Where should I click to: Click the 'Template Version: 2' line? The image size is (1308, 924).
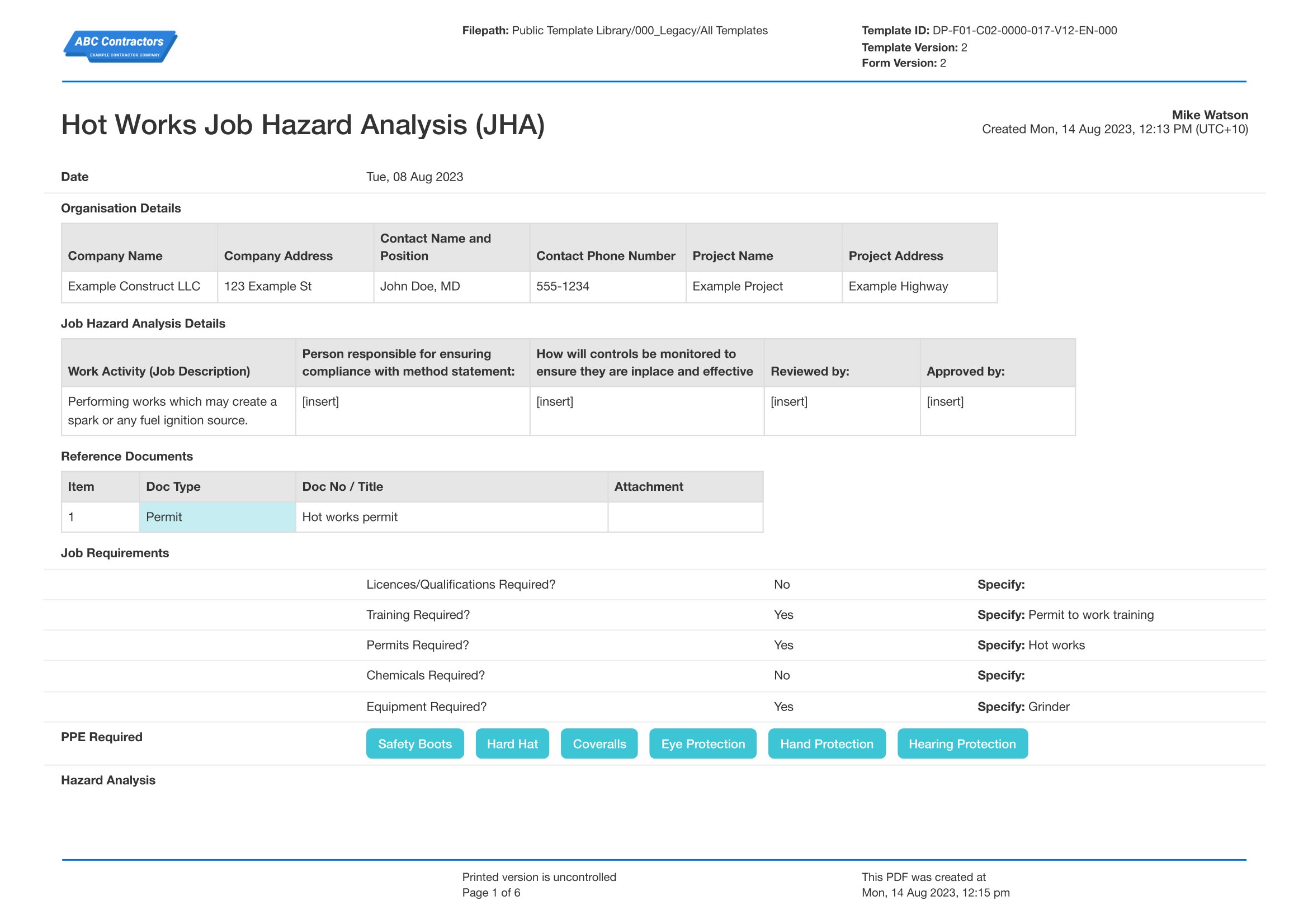tap(914, 48)
